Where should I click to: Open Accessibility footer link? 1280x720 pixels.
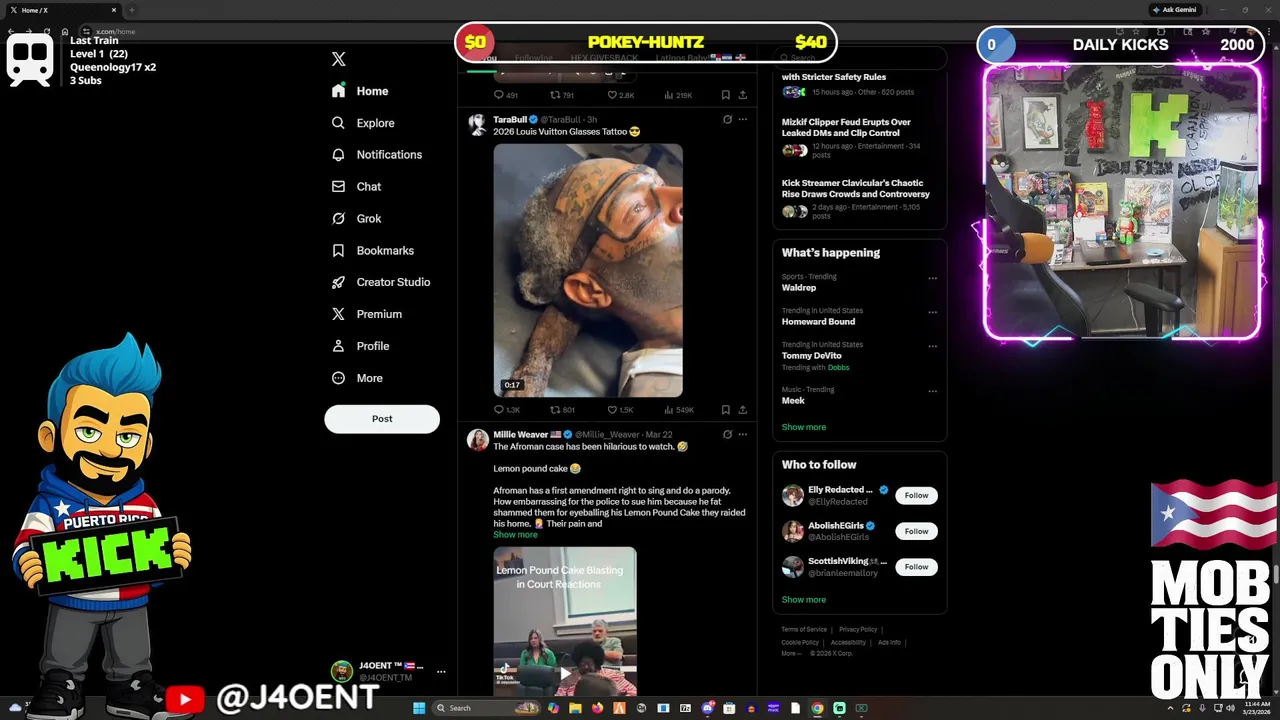tap(848, 643)
